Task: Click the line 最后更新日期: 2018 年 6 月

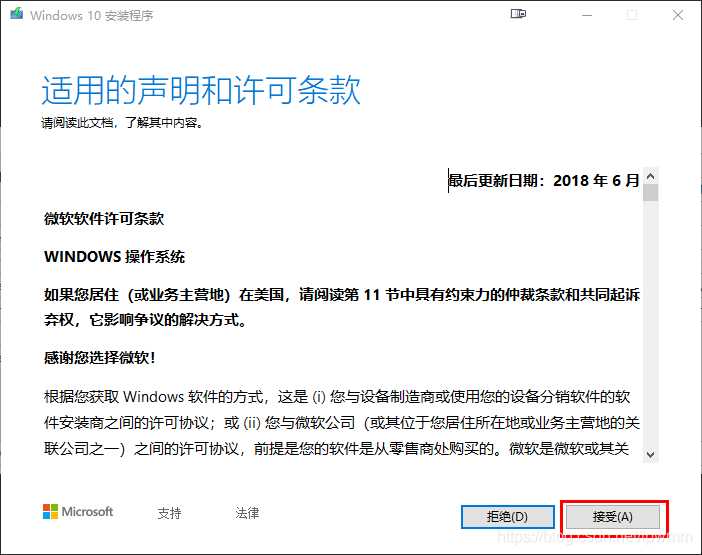Action: point(544,180)
